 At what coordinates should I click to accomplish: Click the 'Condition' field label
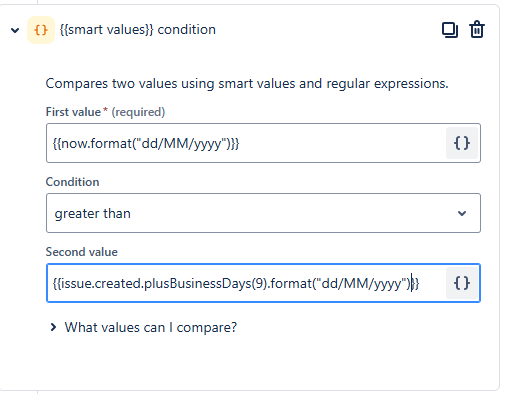click(x=72, y=182)
